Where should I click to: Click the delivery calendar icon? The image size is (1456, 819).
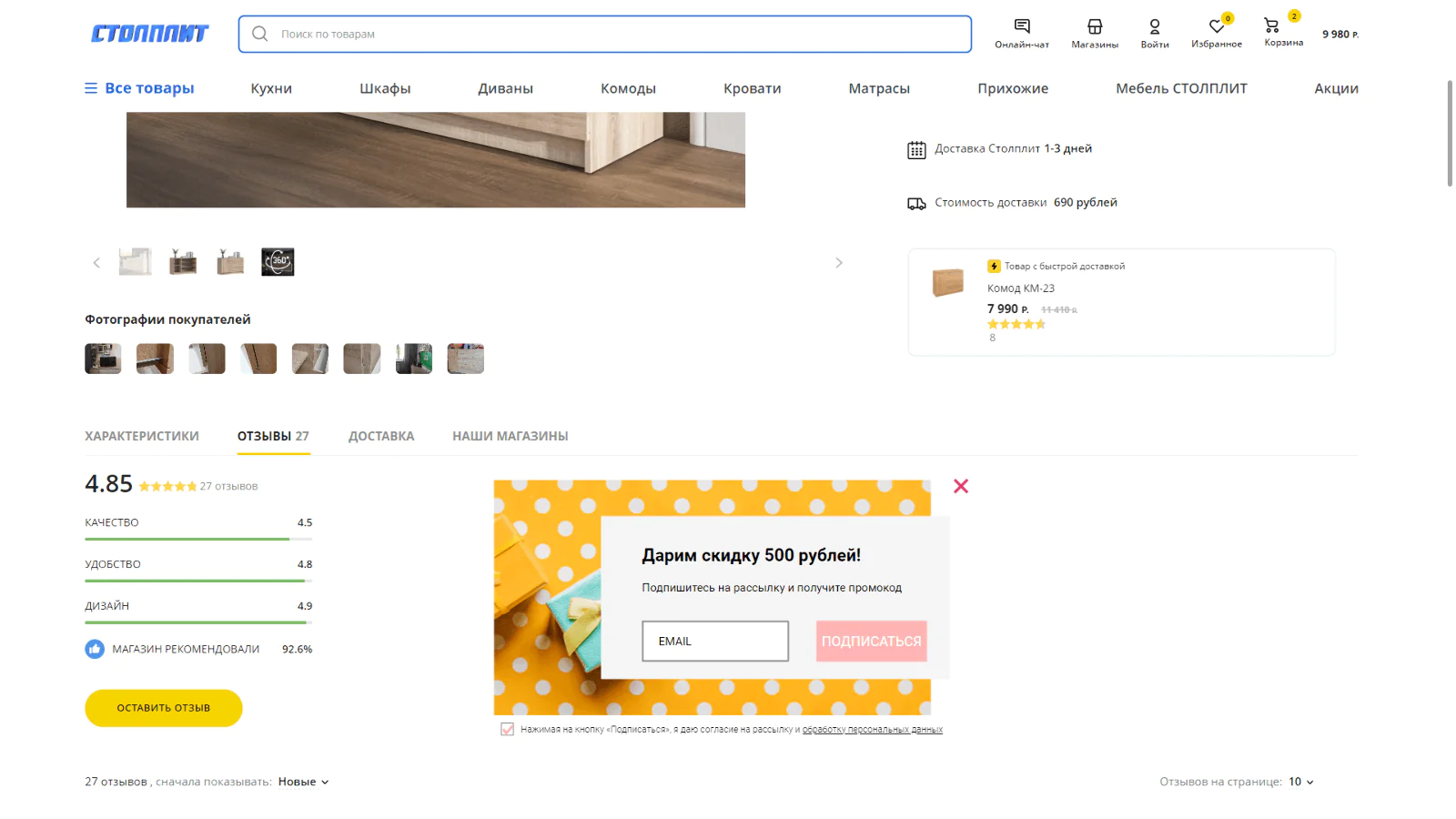(x=916, y=150)
